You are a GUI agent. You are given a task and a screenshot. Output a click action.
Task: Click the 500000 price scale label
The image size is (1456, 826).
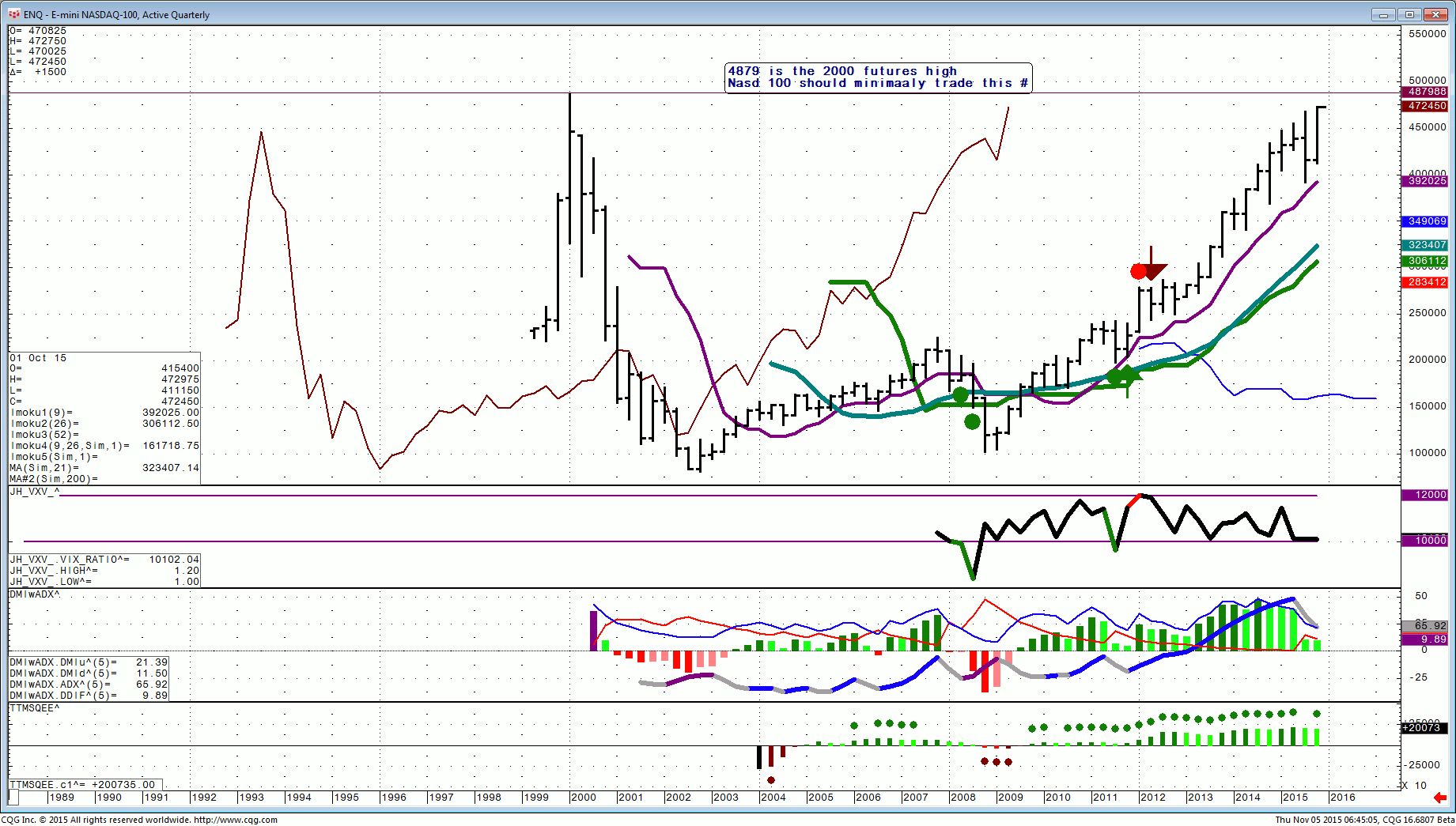1428,80
